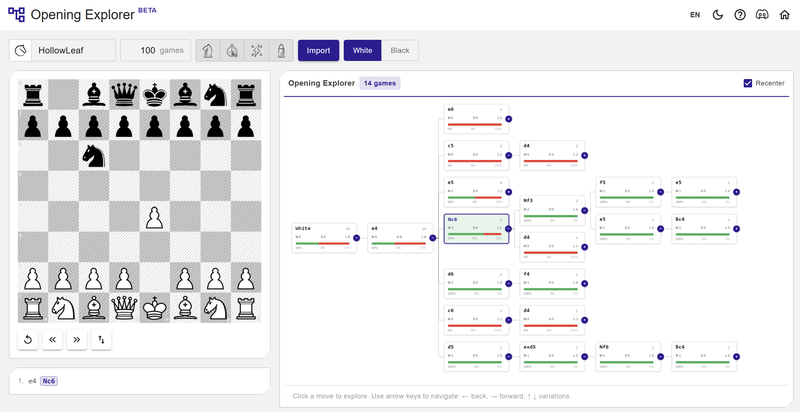Open the EN language selector
This screenshot has width=800, height=412.
695,15
